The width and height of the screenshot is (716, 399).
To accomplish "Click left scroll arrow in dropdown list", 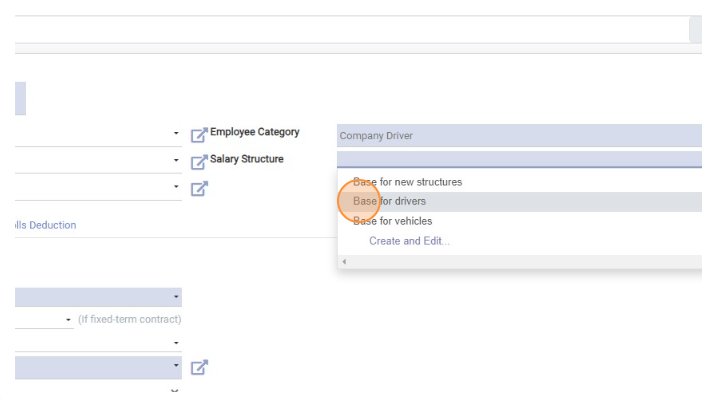I will point(344,262).
